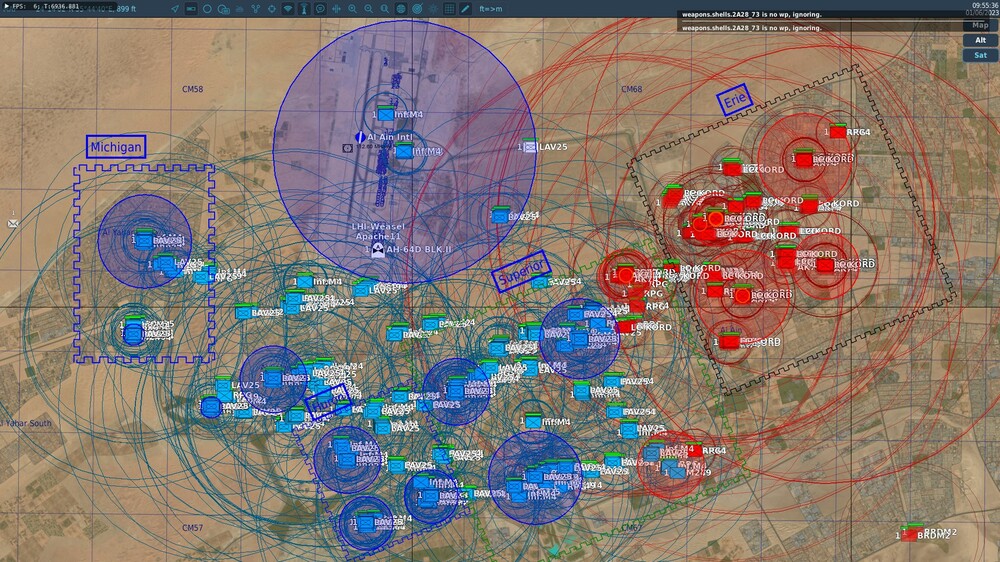The height and width of the screenshot is (562, 1000).
Task: Click the third magnifier icon in toolbar
Action: 385,9
